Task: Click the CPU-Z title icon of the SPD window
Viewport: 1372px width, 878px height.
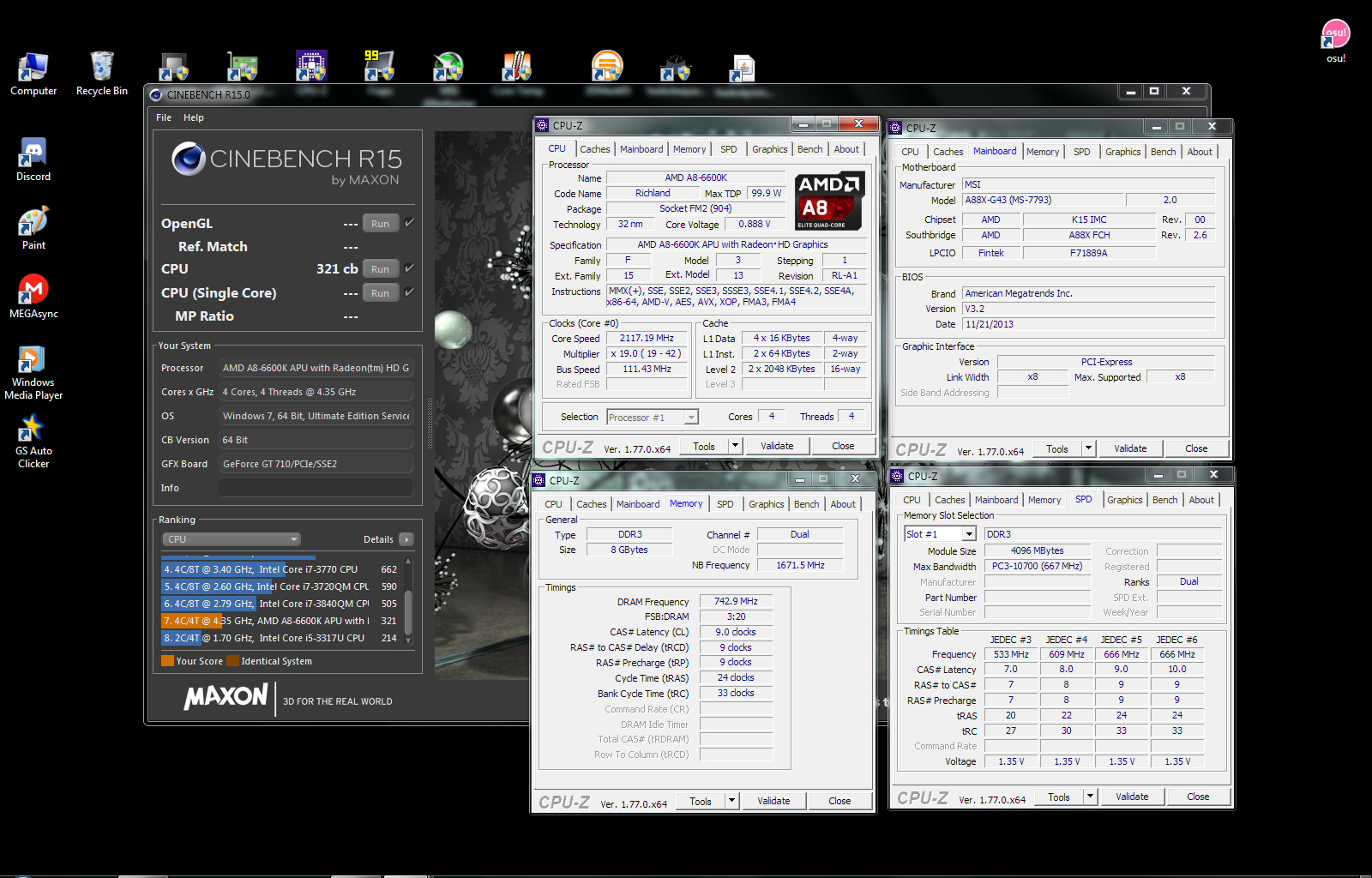Action: 898,476
